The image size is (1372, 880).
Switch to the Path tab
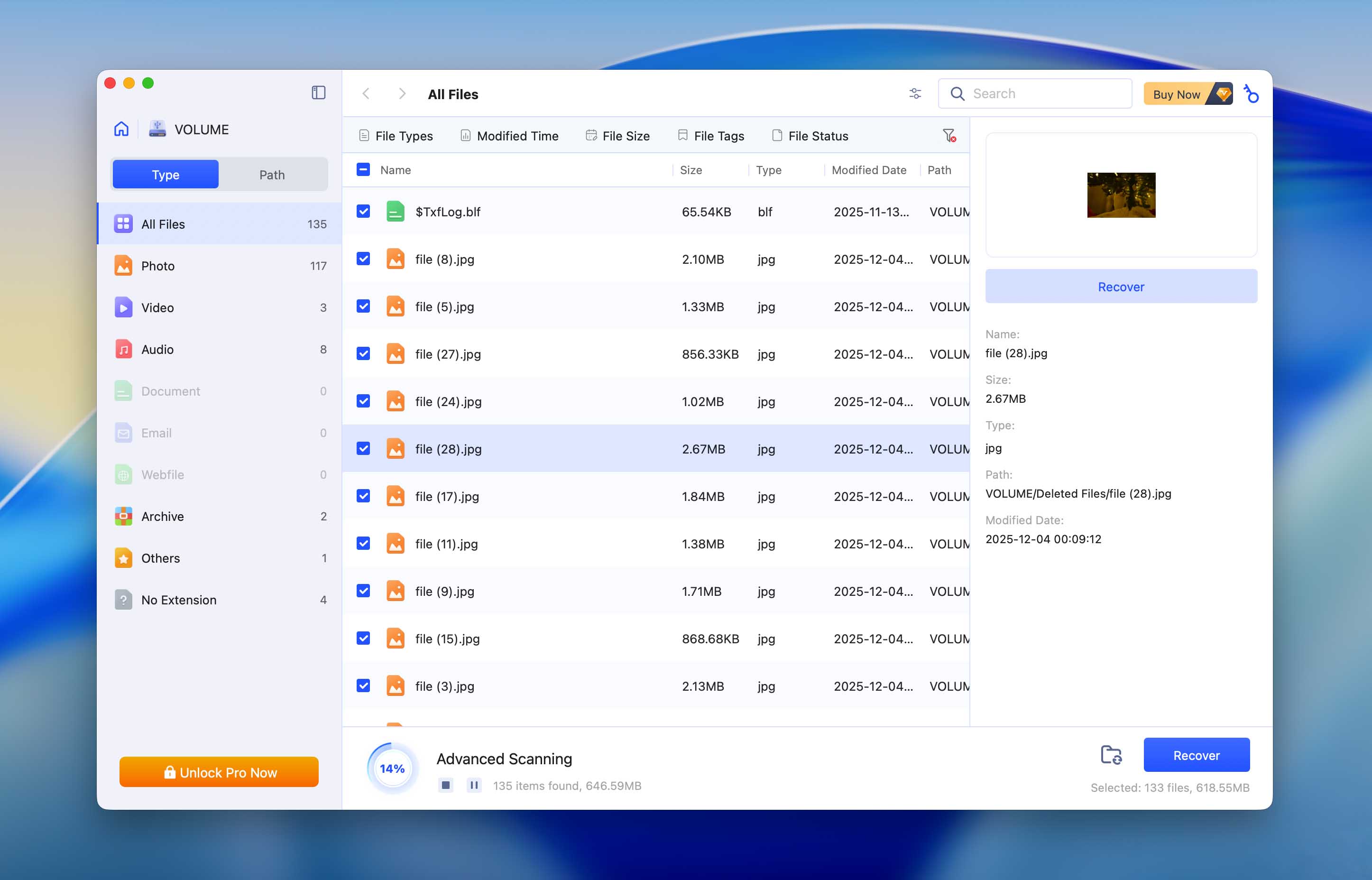[x=272, y=174]
